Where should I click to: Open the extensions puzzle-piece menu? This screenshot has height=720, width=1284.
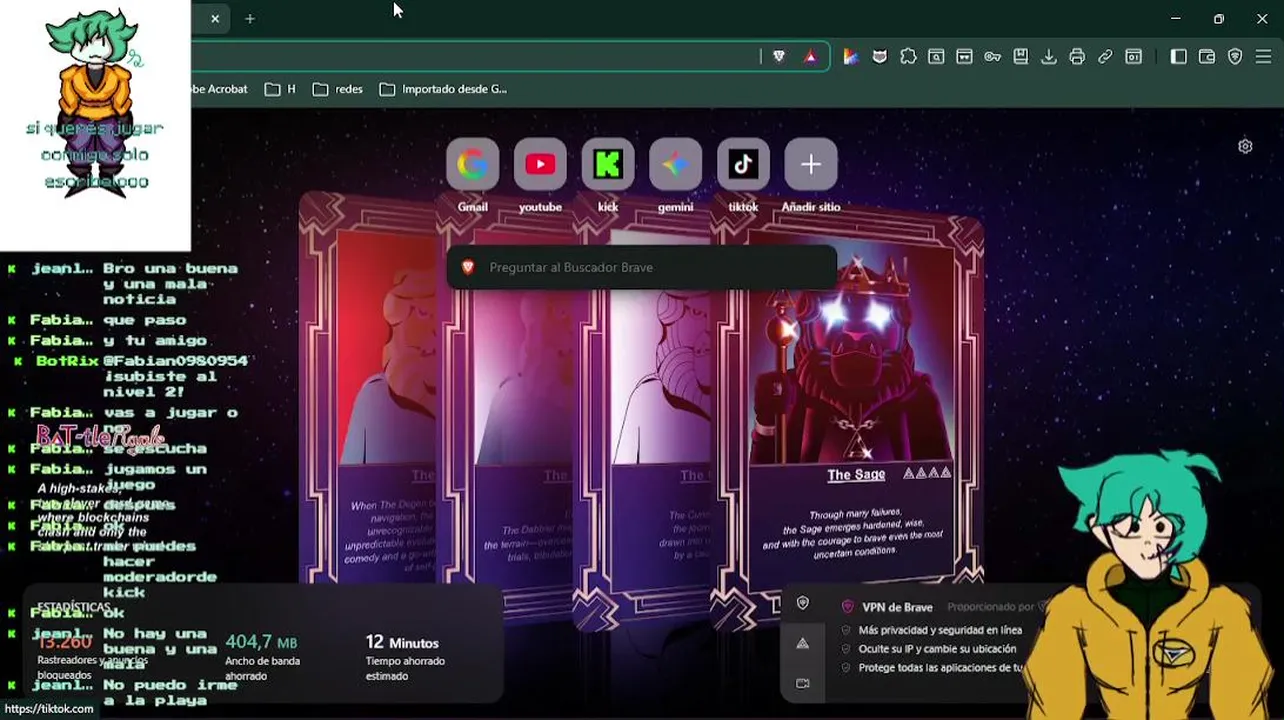(x=908, y=57)
